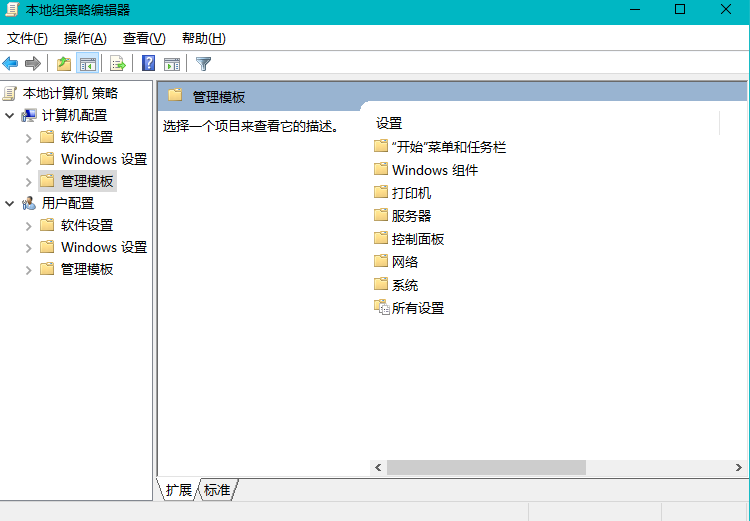Click the folder icon beside 服务器
Image resolution: width=750 pixels, height=521 pixels.
coord(381,215)
